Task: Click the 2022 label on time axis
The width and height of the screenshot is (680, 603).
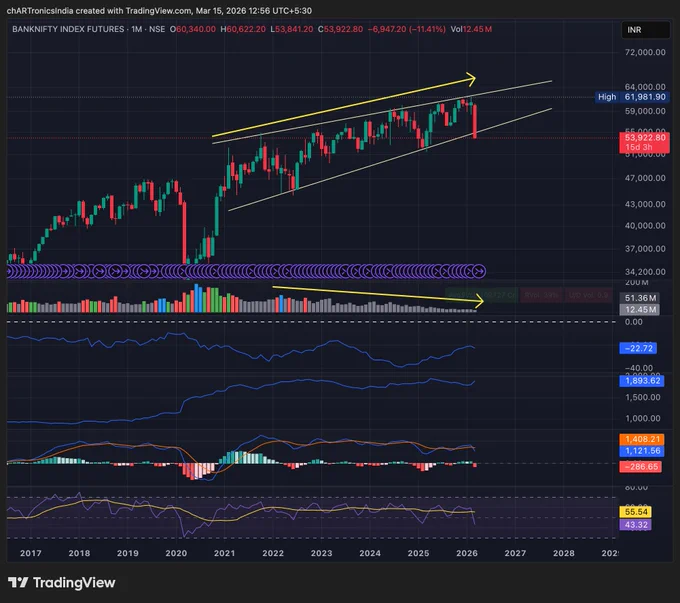Action: click(x=273, y=553)
